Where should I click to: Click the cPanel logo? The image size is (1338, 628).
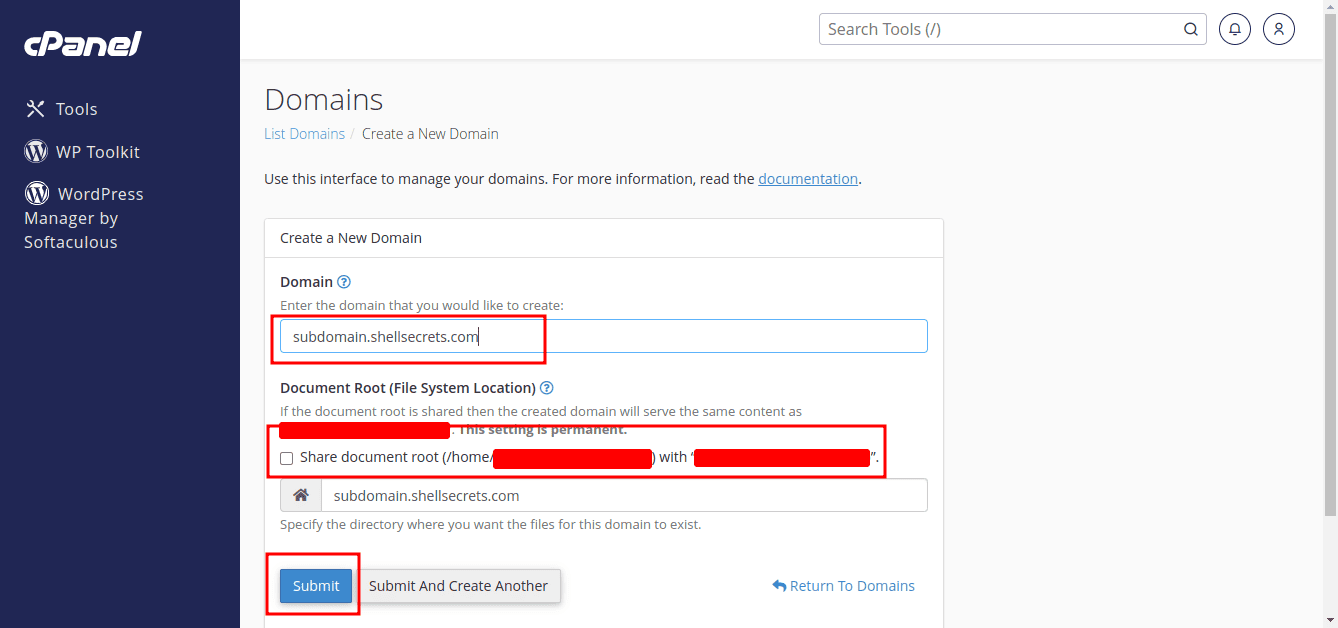(82, 44)
